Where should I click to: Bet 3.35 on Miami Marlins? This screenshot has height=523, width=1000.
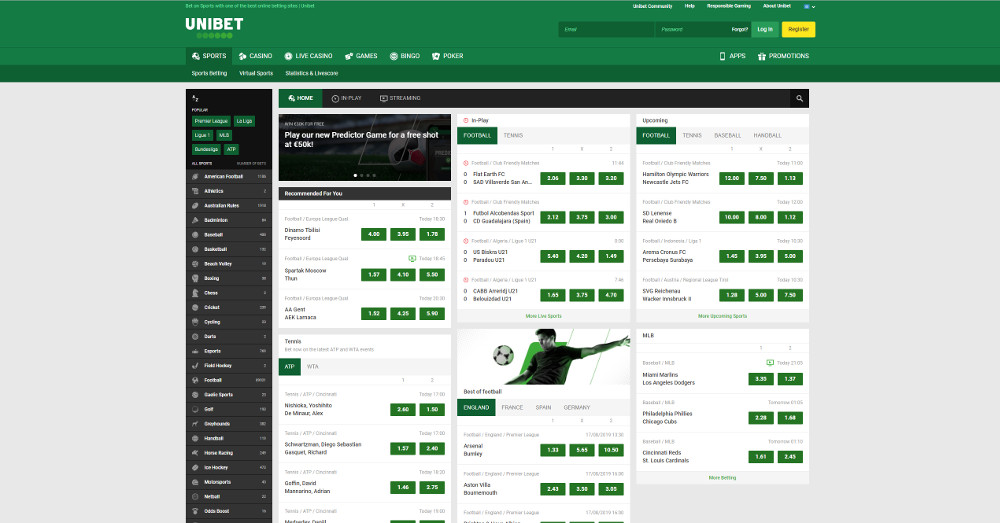click(761, 379)
